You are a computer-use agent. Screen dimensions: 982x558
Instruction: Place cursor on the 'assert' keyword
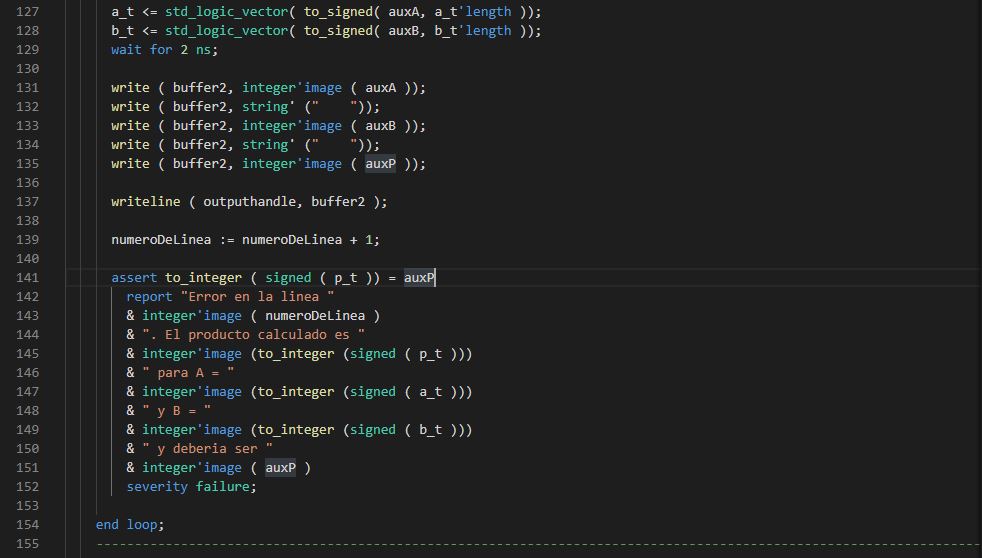[134, 278]
